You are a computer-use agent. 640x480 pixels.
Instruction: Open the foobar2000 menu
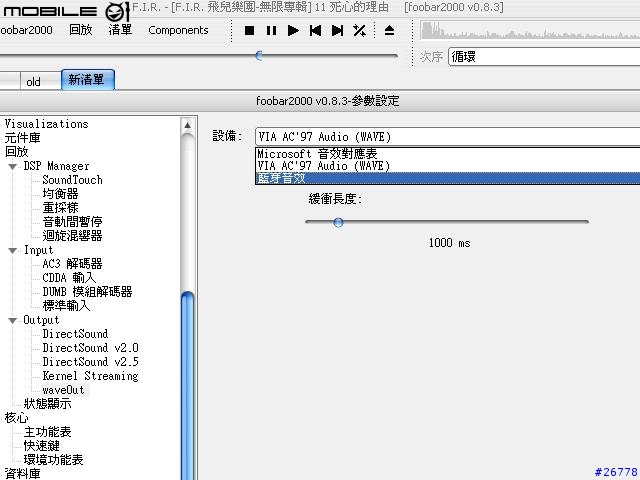tap(26, 30)
